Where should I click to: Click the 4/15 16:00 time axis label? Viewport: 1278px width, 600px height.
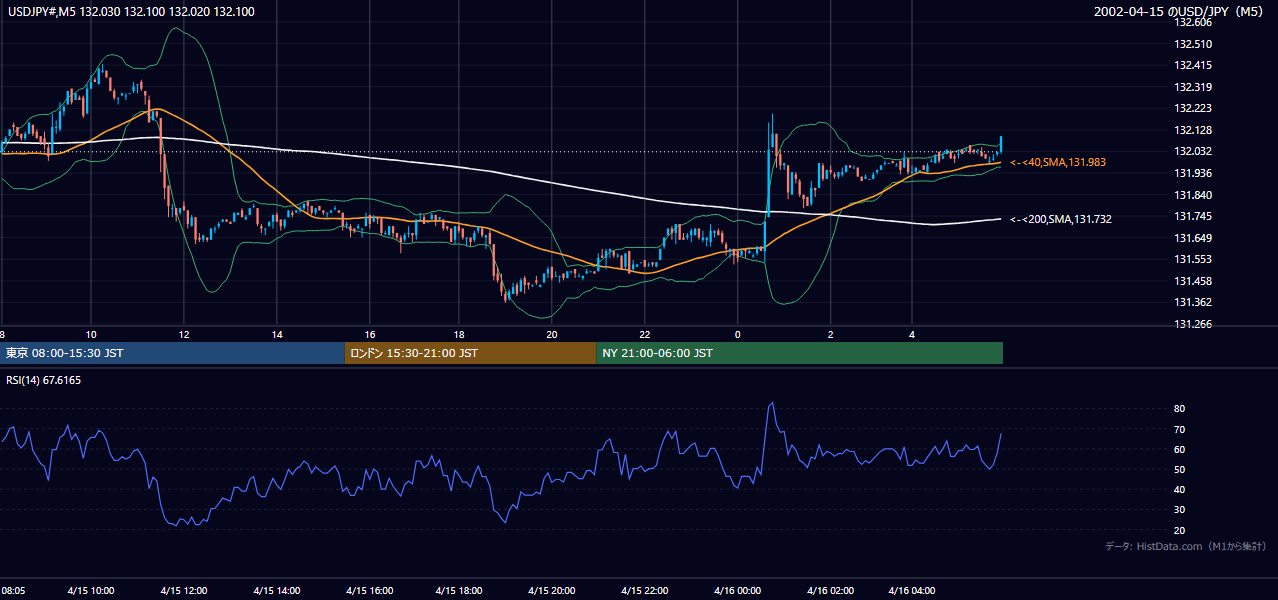[370, 590]
